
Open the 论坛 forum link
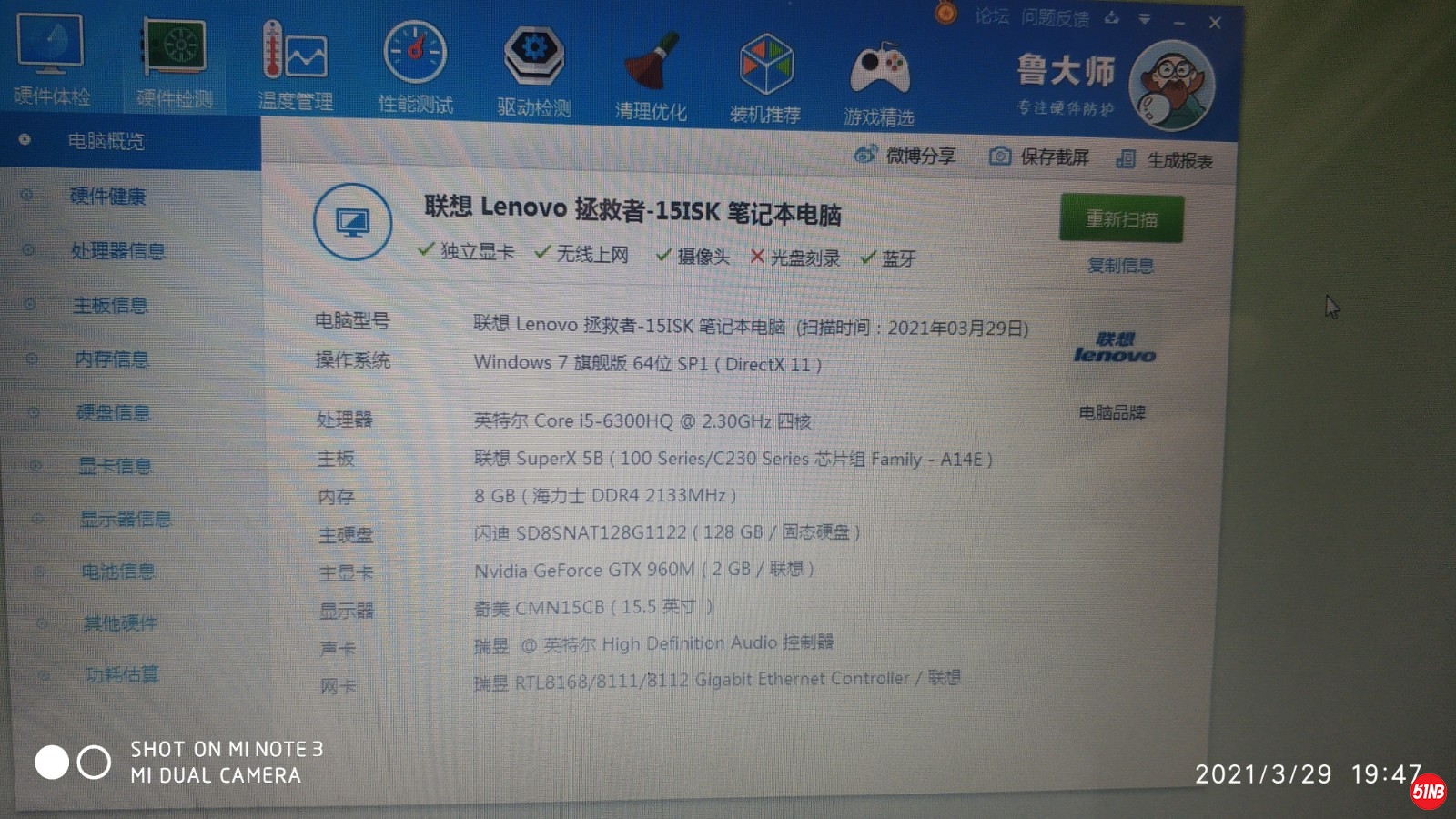(992, 15)
